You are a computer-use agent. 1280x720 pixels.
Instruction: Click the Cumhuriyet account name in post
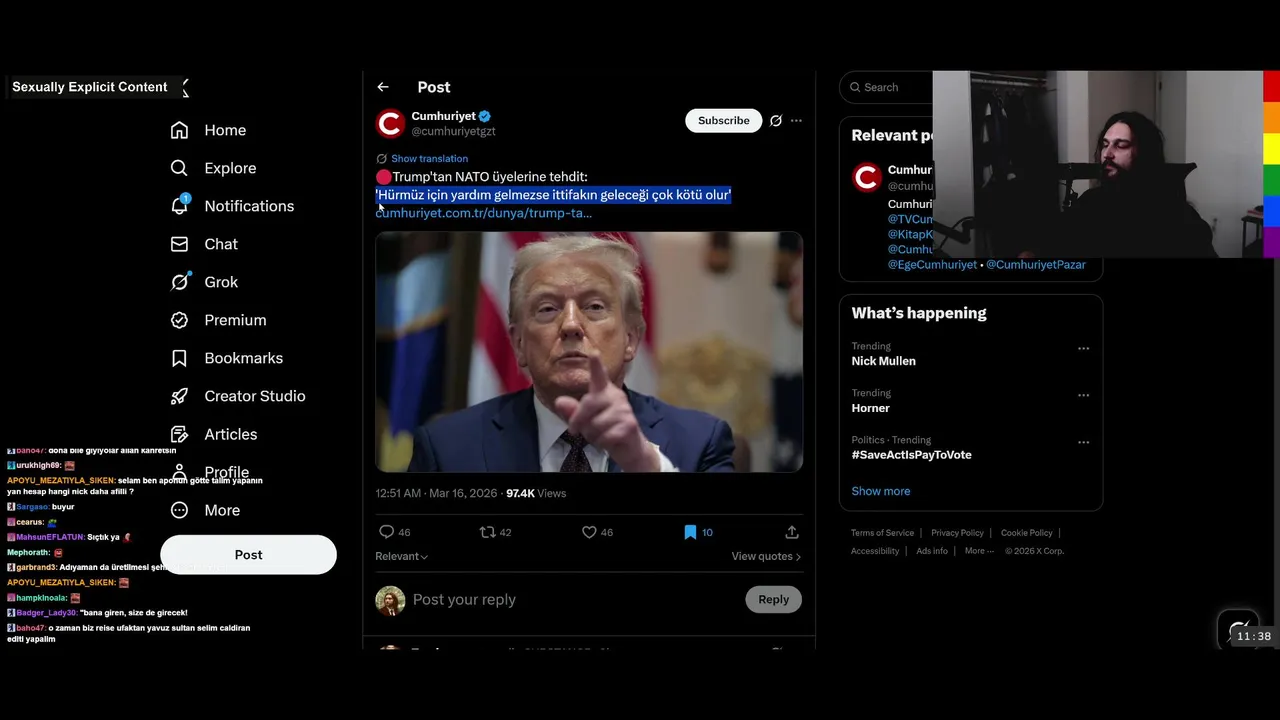443,116
